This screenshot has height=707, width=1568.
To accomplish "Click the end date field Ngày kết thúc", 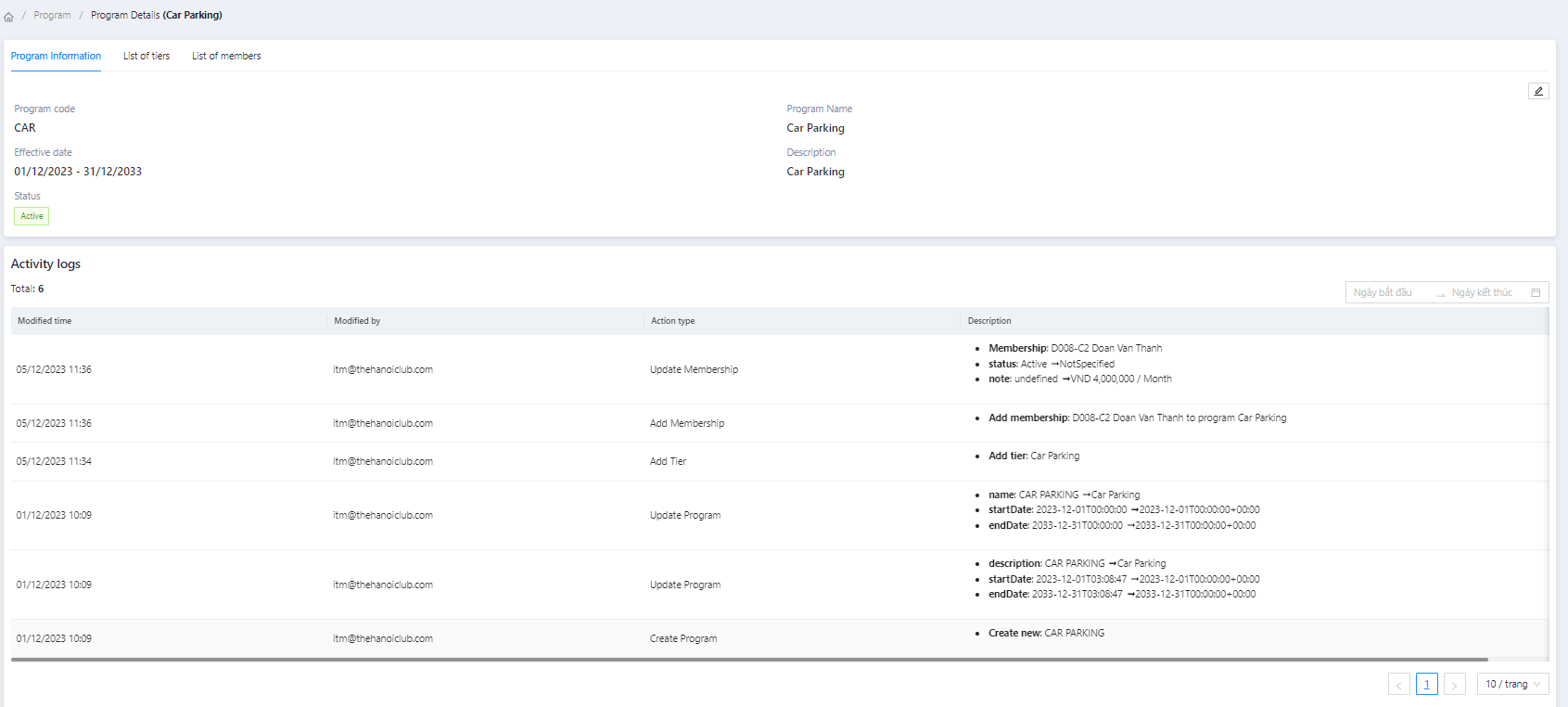I will tap(1481, 292).
